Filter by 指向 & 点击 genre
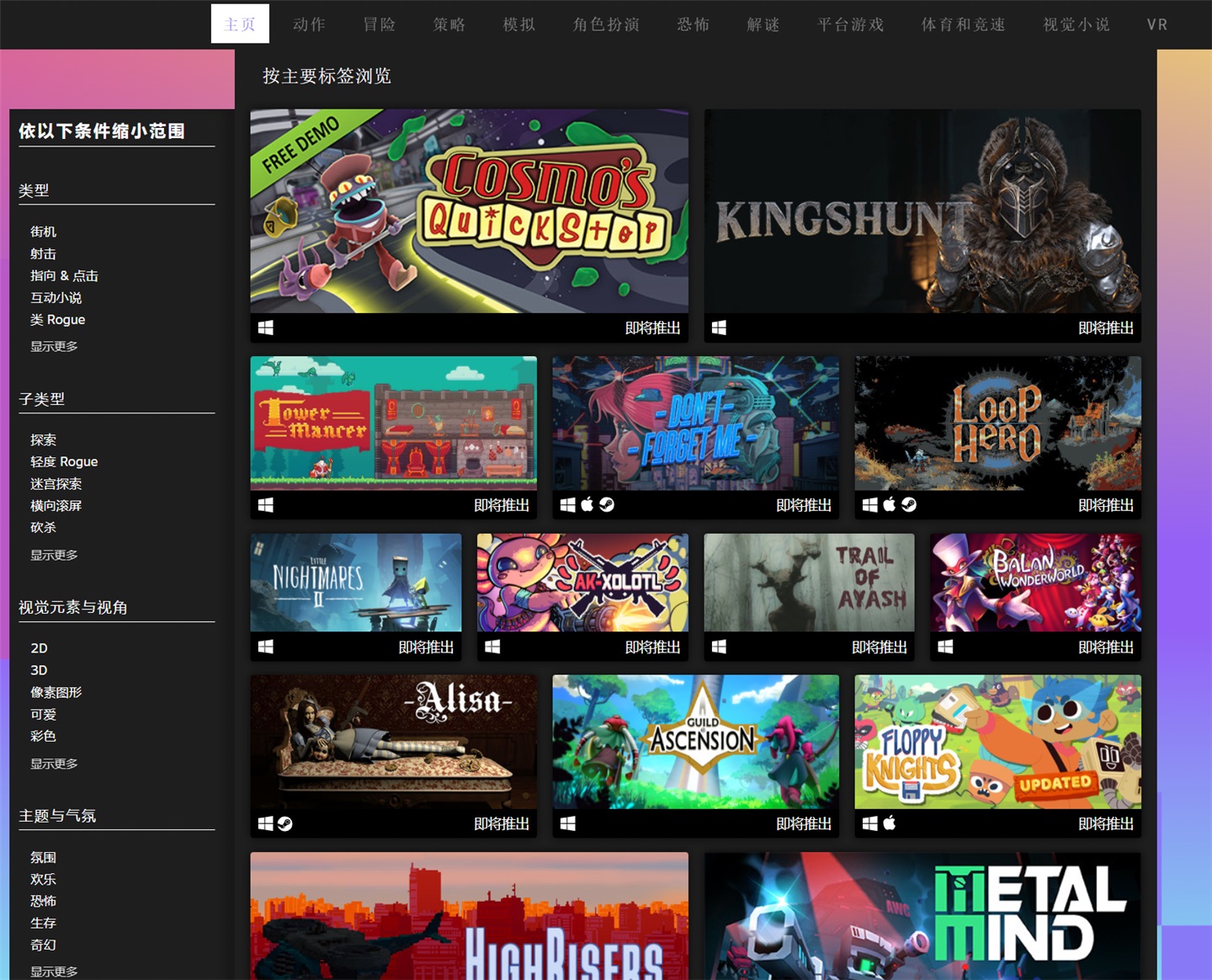The width and height of the screenshot is (1212, 980). (x=64, y=275)
